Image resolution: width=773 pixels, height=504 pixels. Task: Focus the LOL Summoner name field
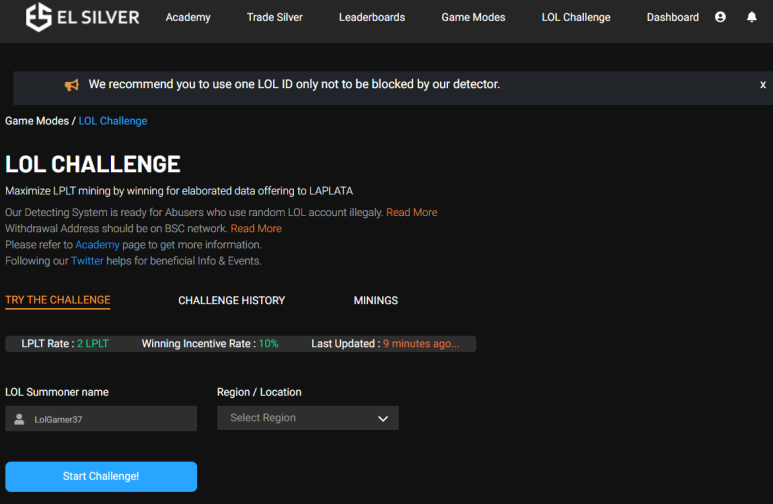(x=101, y=419)
